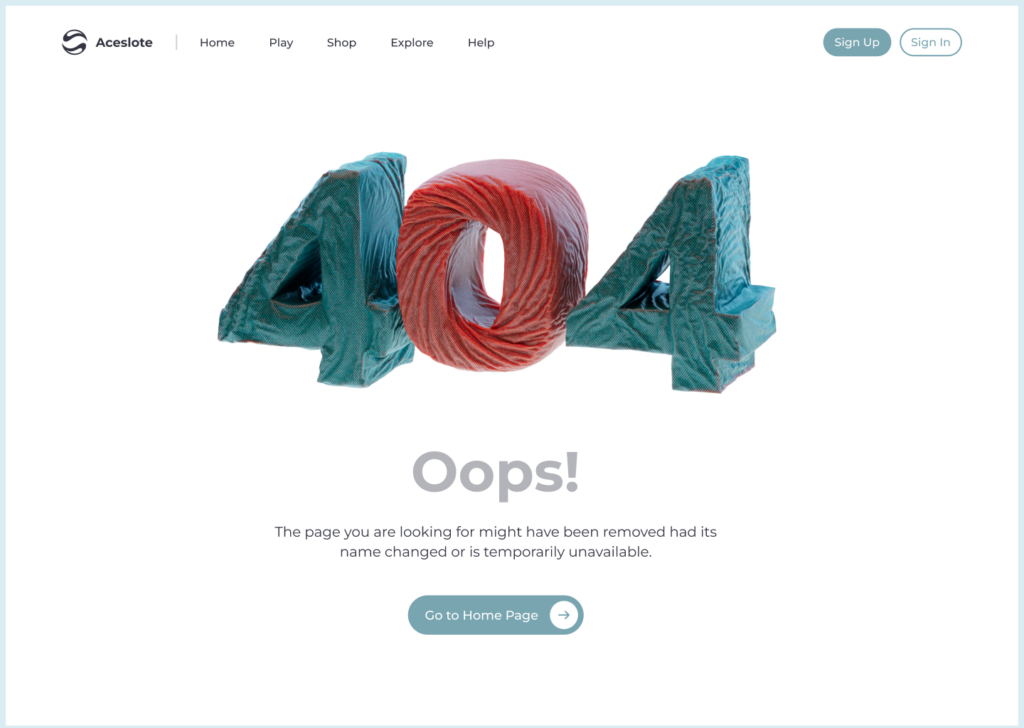Screen dimensions: 1024x728
Task: Click the vertical divider beside Aceslote
Action: click(x=176, y=42)
